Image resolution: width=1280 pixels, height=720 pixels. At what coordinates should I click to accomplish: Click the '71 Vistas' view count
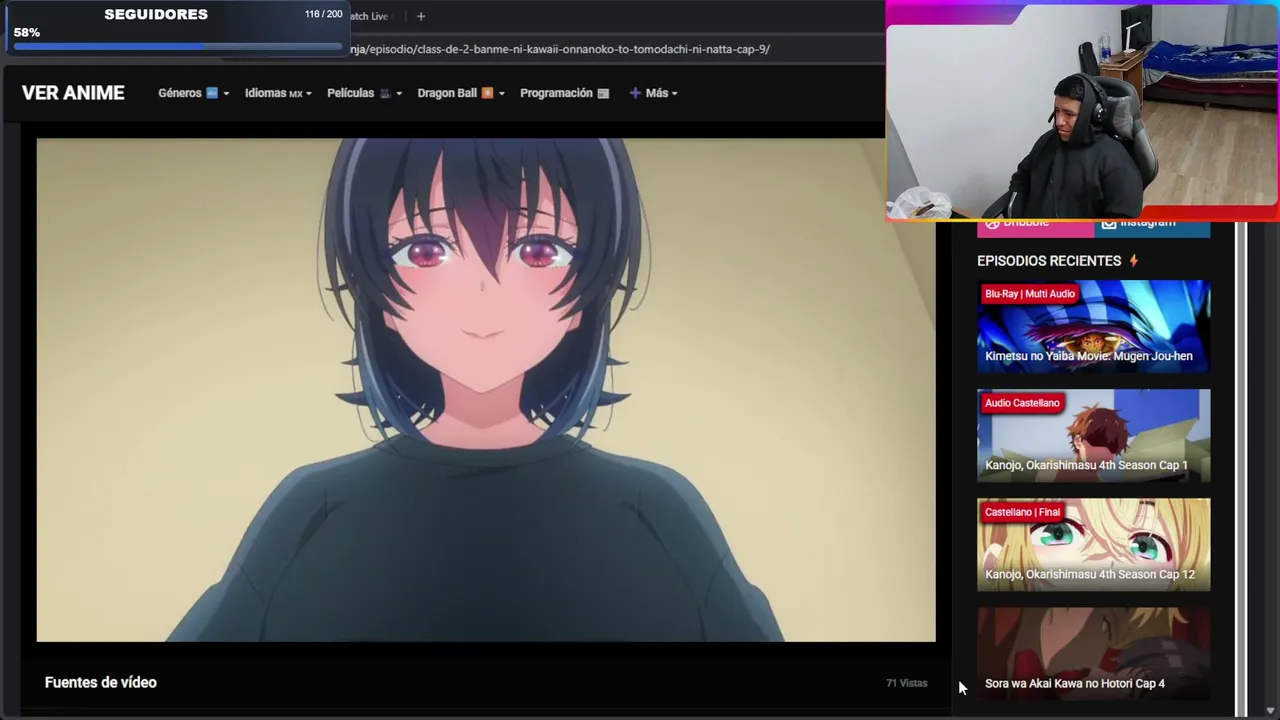pos(907,683)
